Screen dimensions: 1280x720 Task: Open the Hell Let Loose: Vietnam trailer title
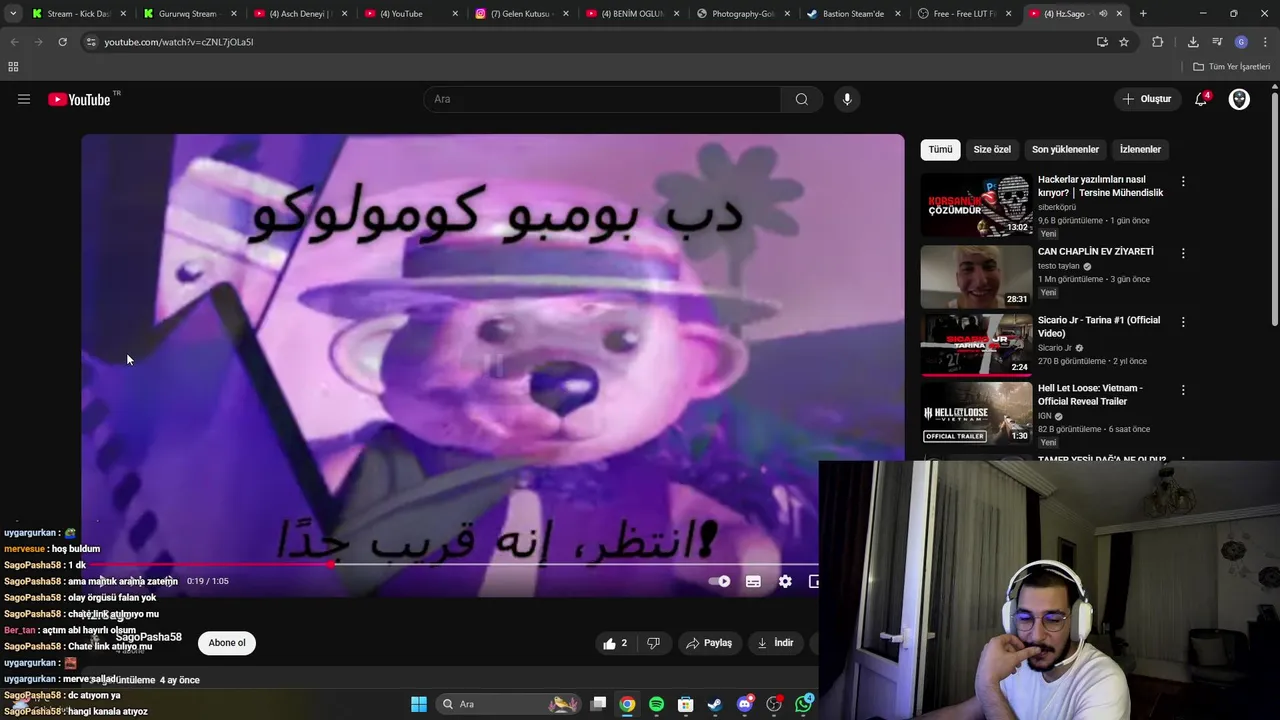click(1090, 395)
